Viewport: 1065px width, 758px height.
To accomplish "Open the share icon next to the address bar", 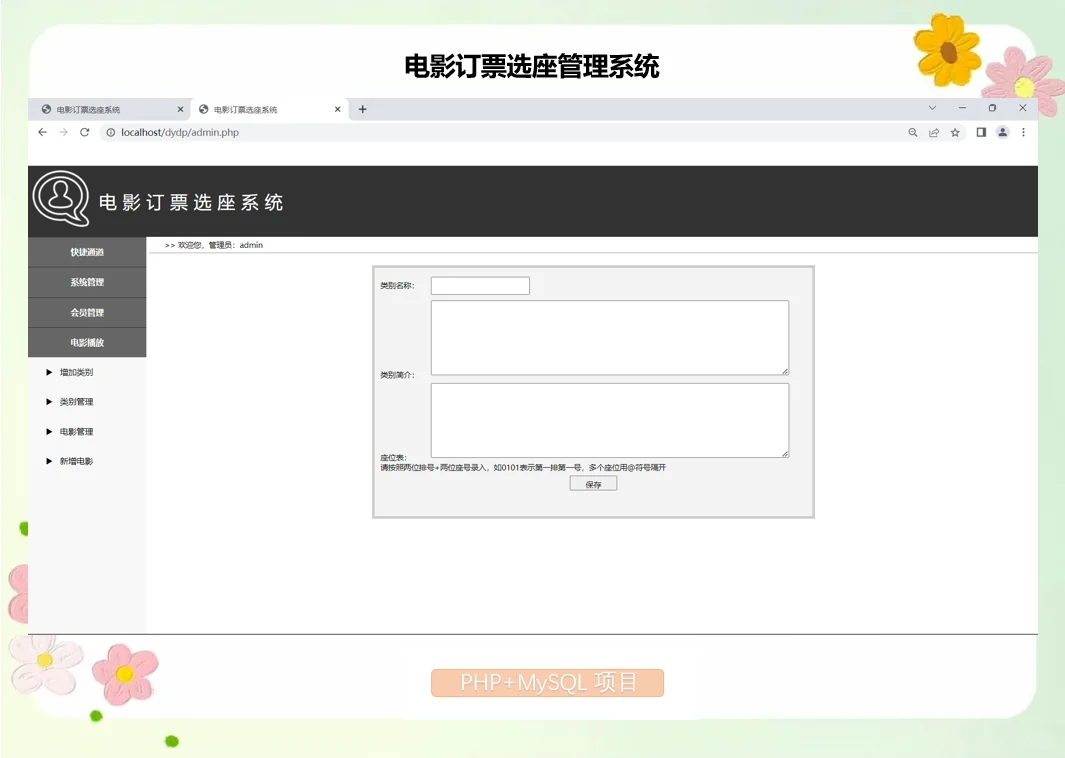I will (x=933, y=132).
